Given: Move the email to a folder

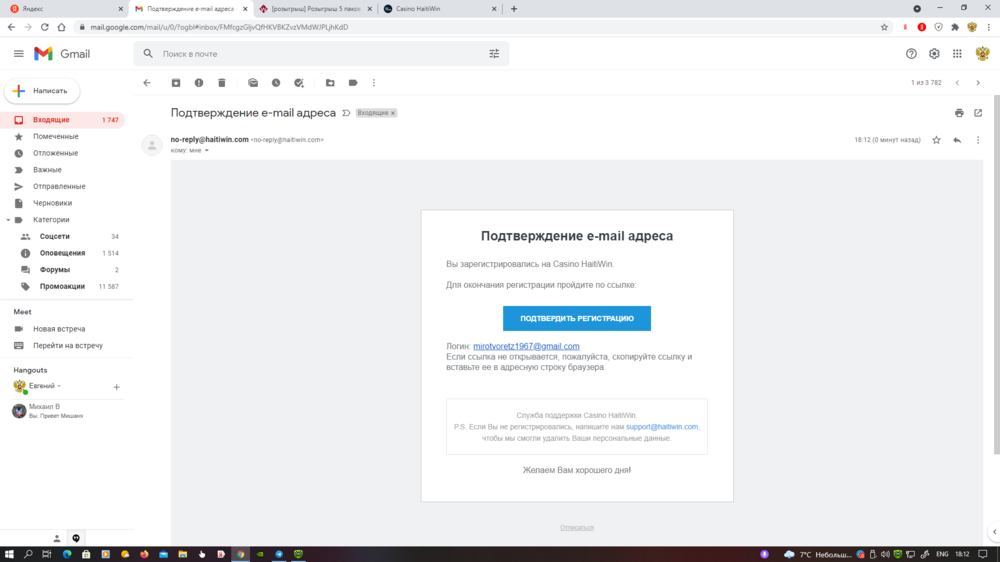Looking at the screenshot, I should [x=330, y=83].
